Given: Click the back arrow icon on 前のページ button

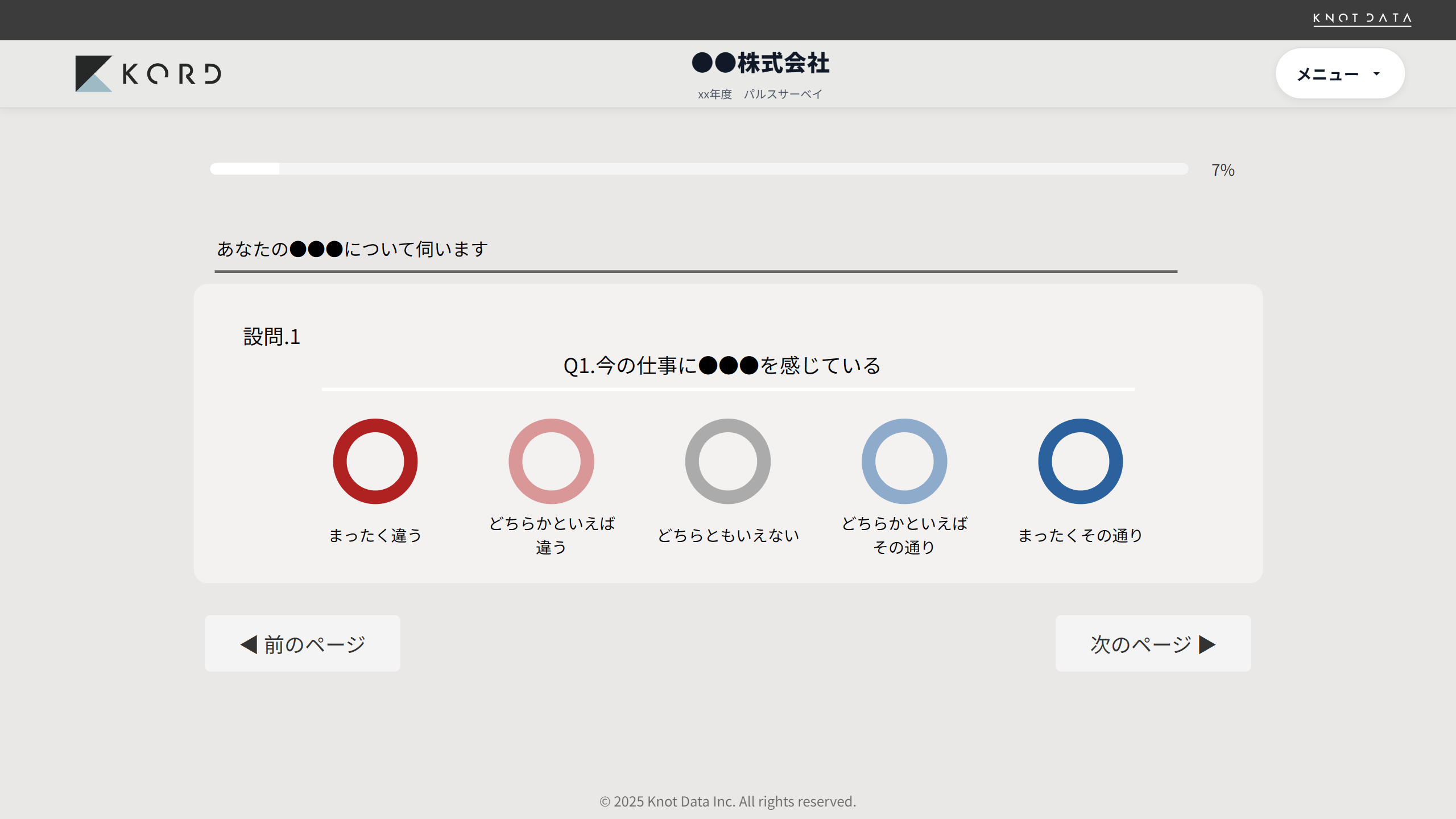Looking at the screenshot, I should [x=247, y=643].
